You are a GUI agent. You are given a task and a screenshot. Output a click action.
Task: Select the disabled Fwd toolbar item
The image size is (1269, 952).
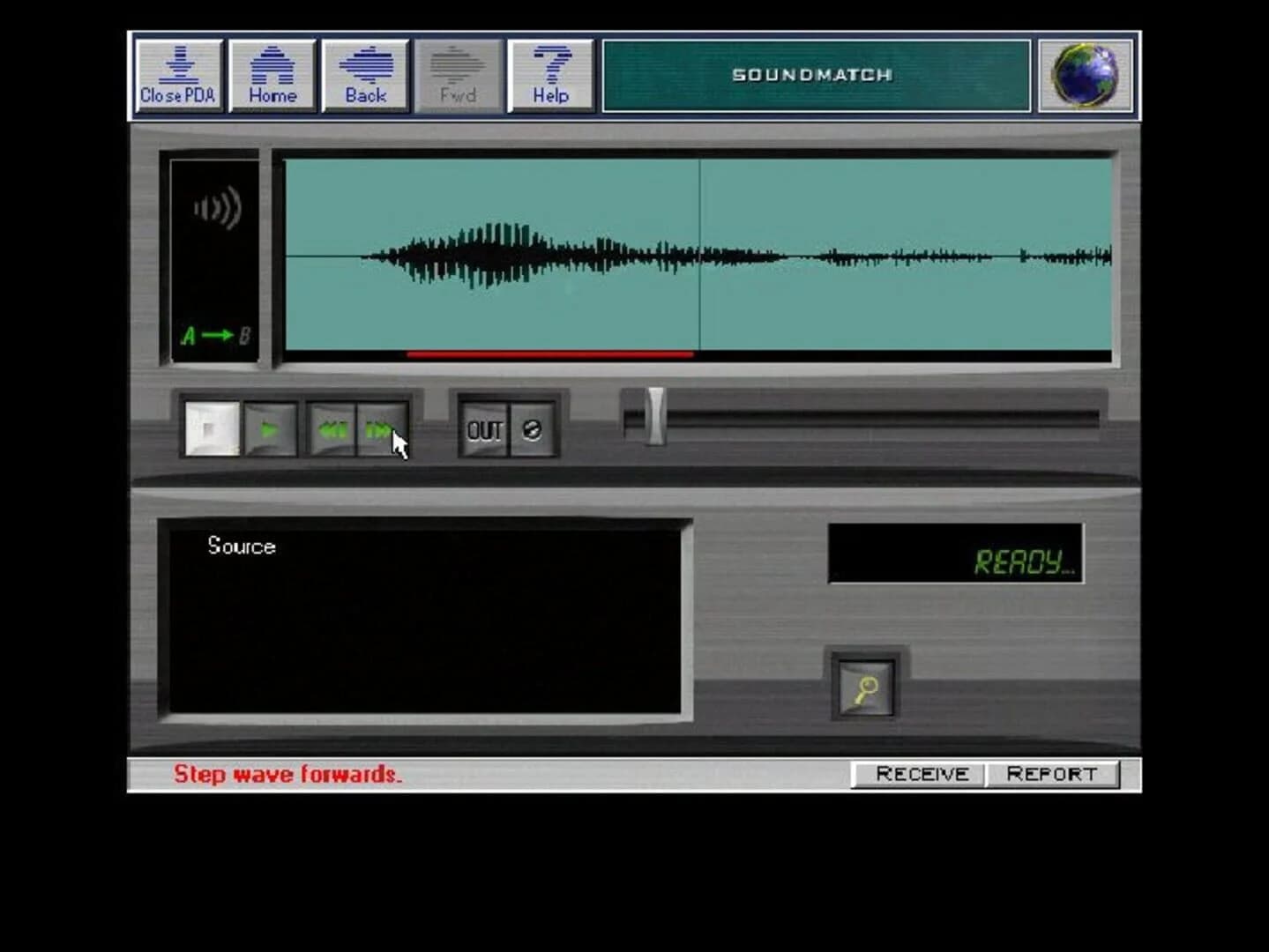(457, 75)
